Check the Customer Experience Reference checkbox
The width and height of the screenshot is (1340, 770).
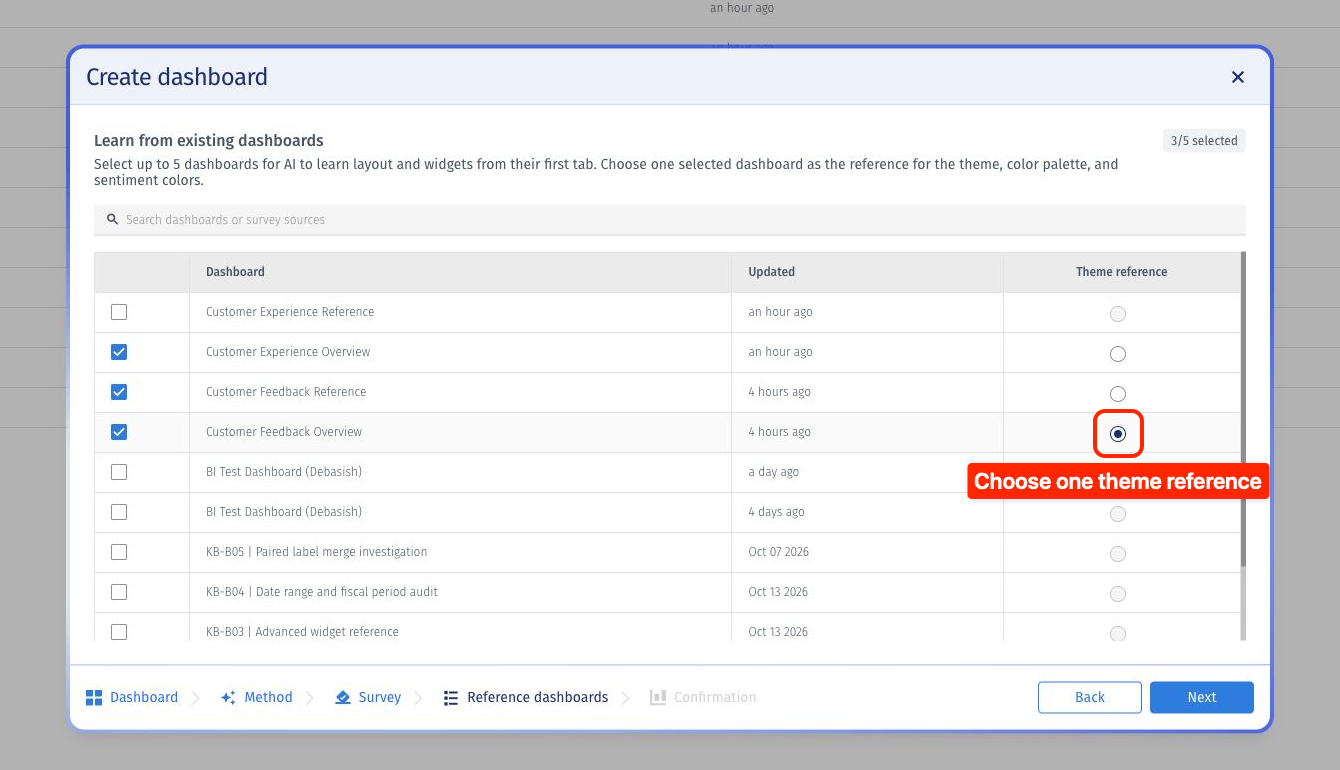pyautogui.click(x=119, y=312)
